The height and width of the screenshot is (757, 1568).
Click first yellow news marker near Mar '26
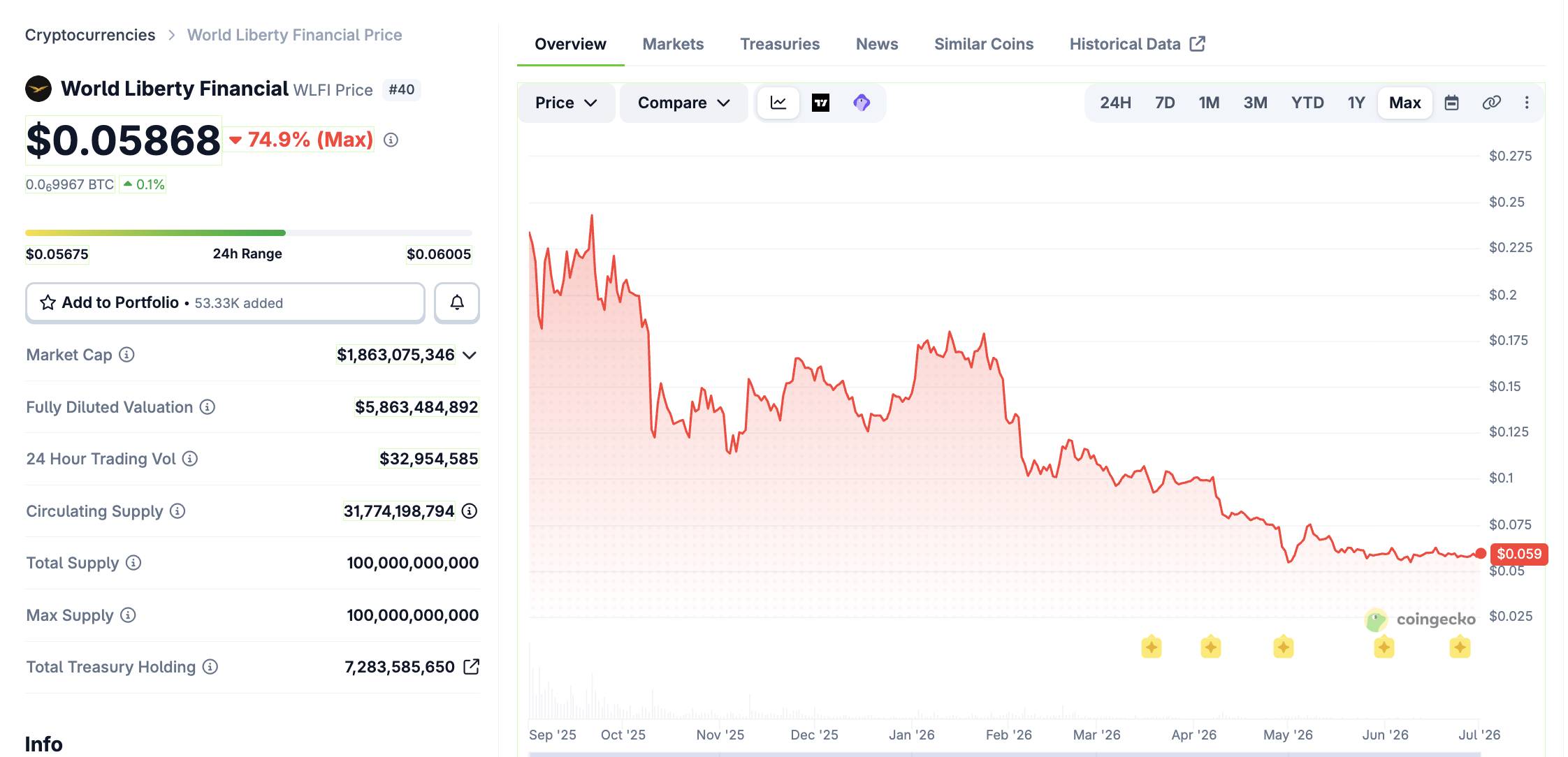(1152, 647)
